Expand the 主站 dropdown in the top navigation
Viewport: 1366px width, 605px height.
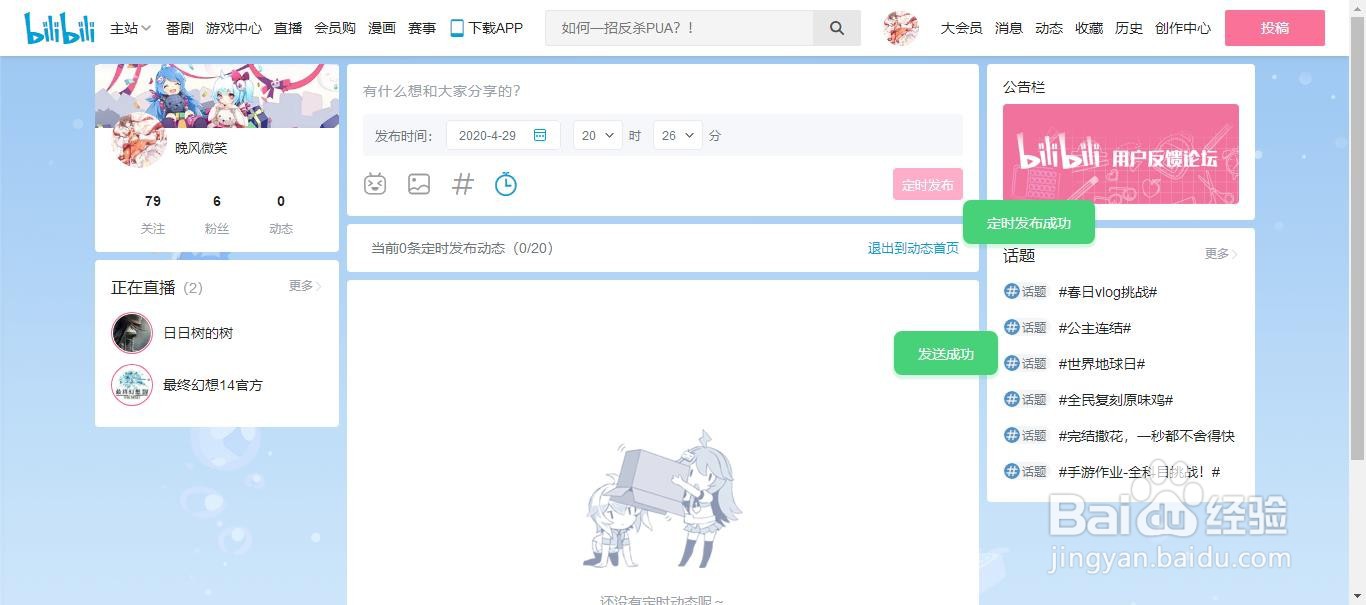pyautogui.click(x=129, y=28)
